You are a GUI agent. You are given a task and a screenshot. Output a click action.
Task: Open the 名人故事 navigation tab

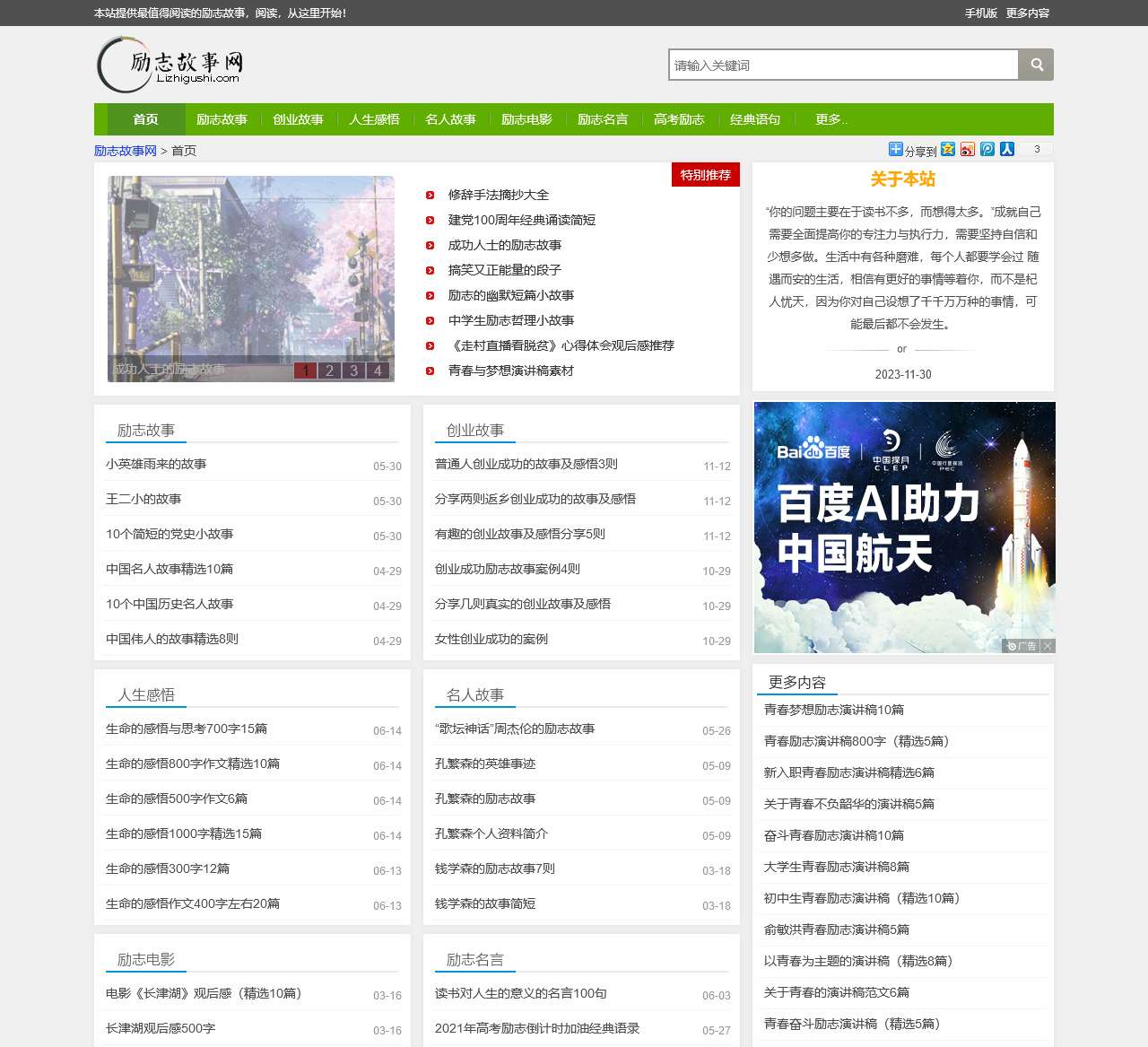click(450, 119)
